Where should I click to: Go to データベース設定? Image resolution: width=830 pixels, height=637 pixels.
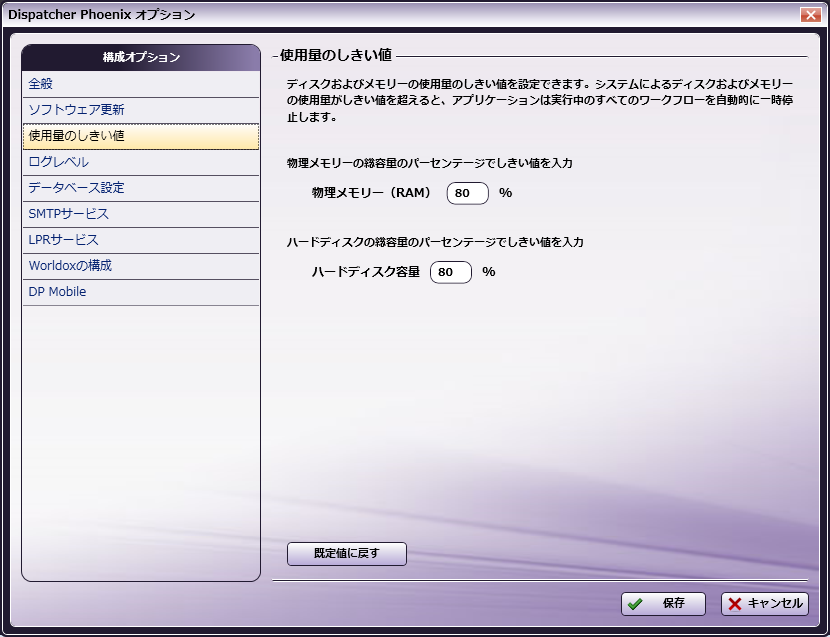coord(141,189)
